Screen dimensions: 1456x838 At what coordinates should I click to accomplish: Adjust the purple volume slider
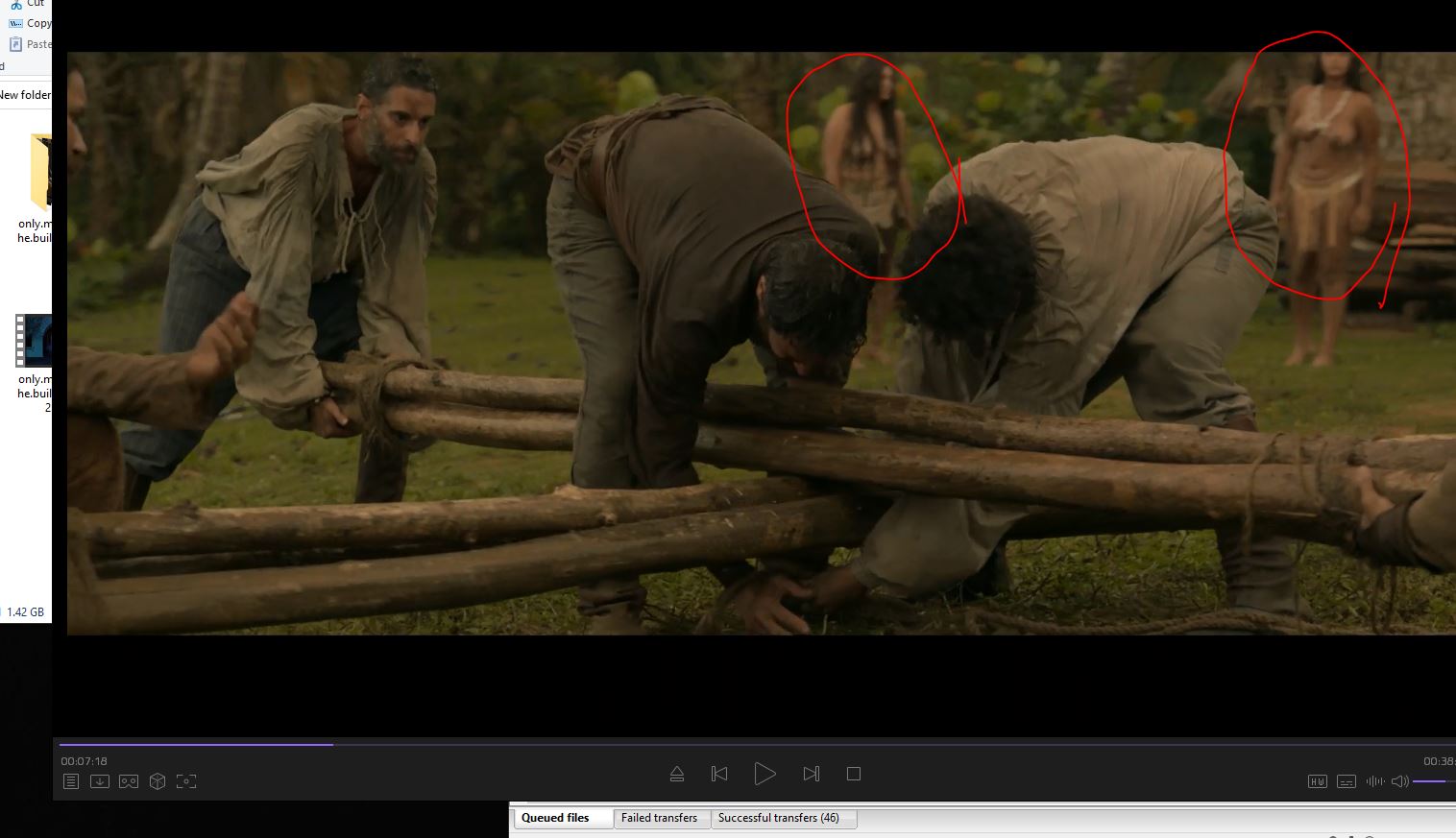pyautogui.click(x=1429, y=781)
